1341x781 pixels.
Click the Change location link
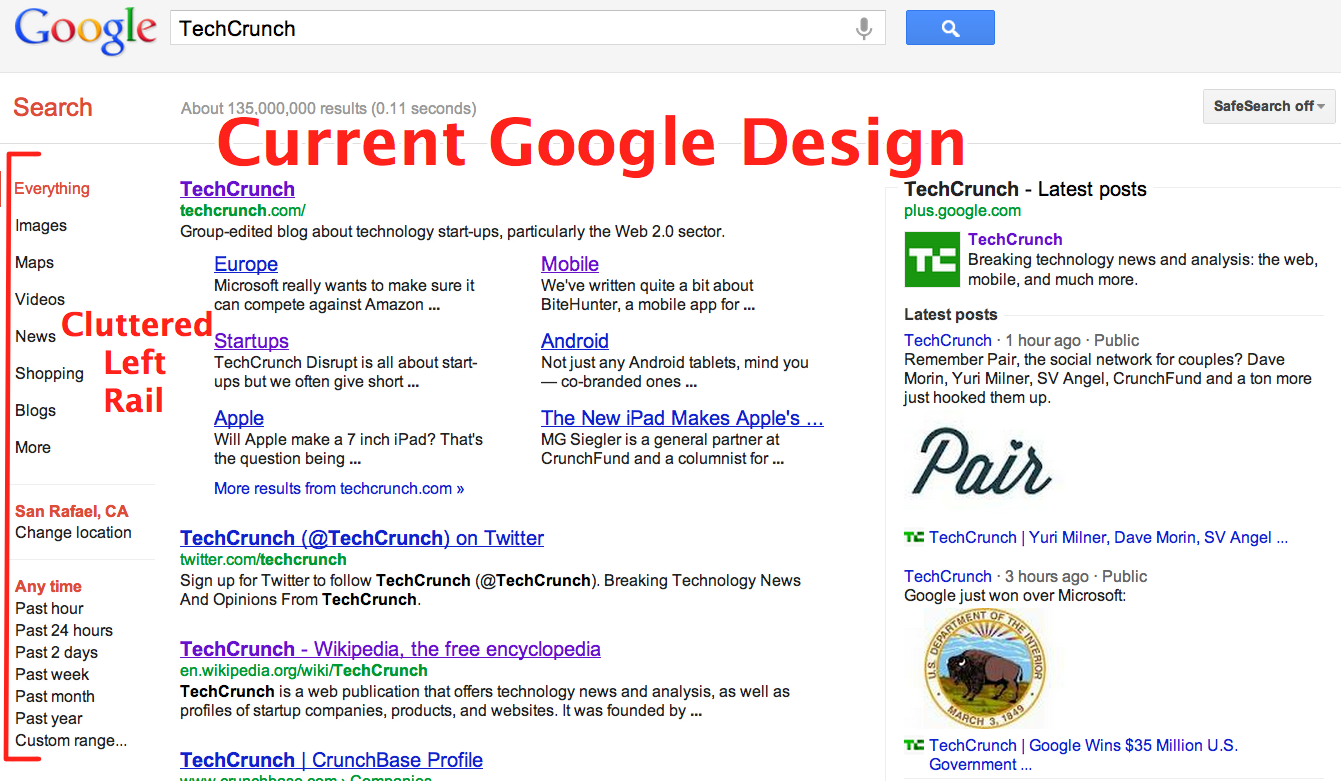73,532
